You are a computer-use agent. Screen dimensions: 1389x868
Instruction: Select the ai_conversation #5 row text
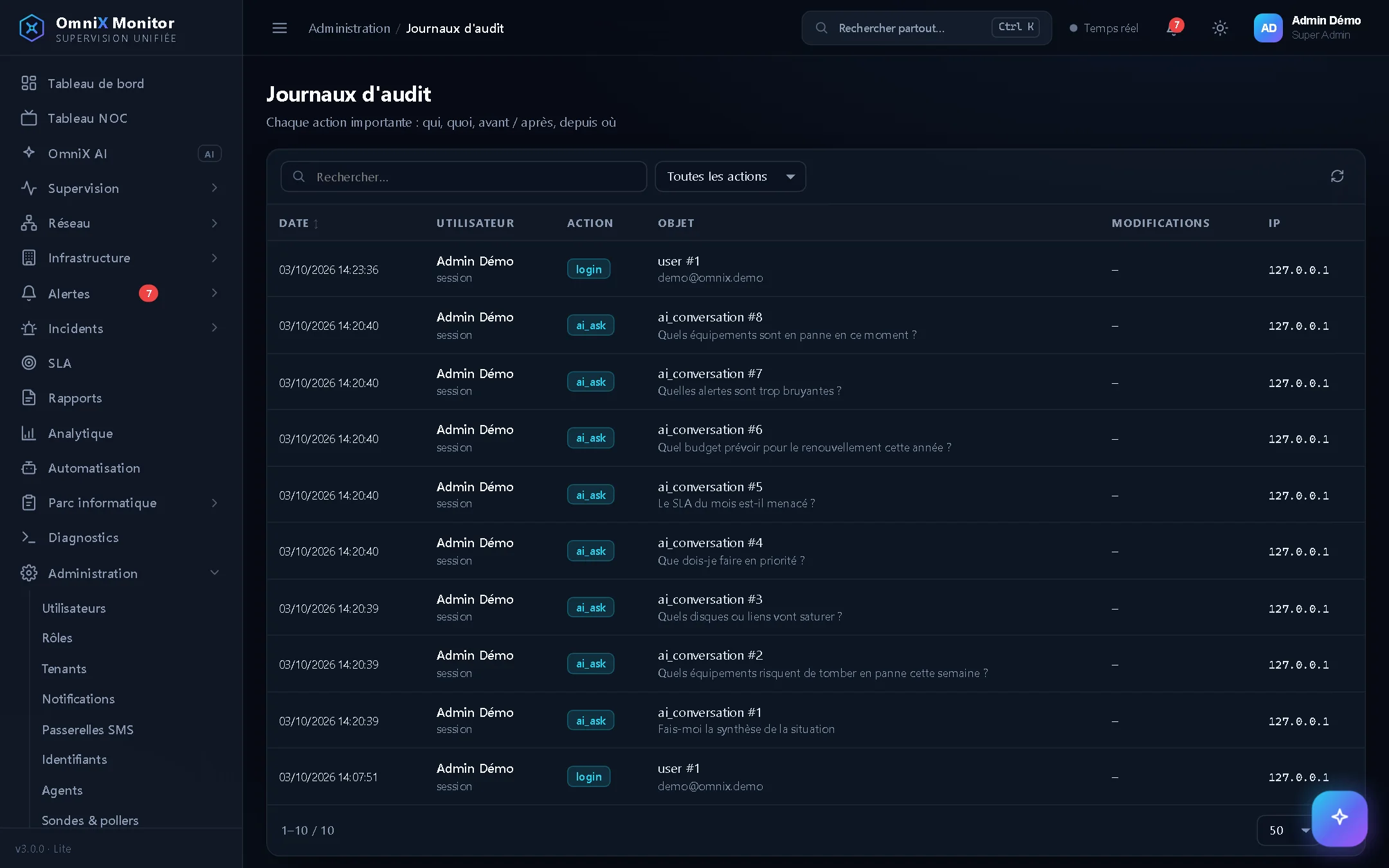[x=710, y=487]
